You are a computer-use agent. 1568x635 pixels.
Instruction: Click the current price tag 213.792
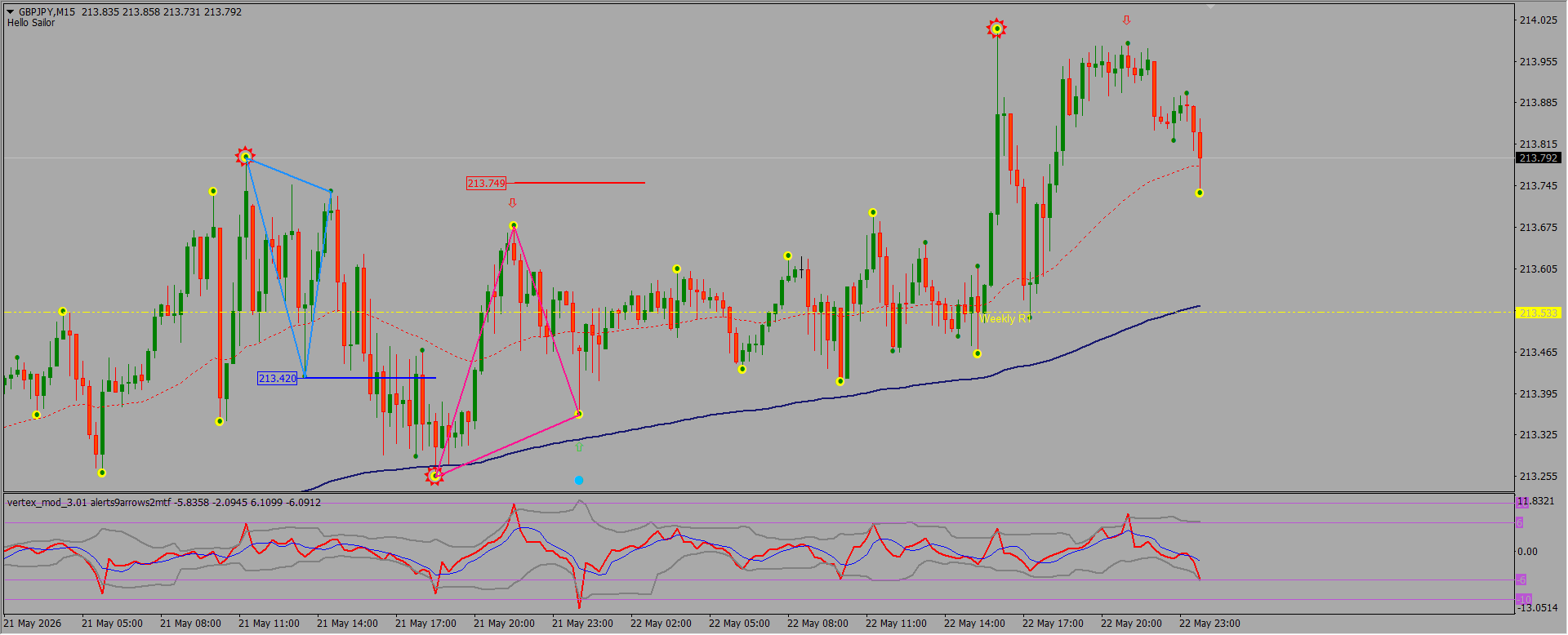pos(1539,158)
